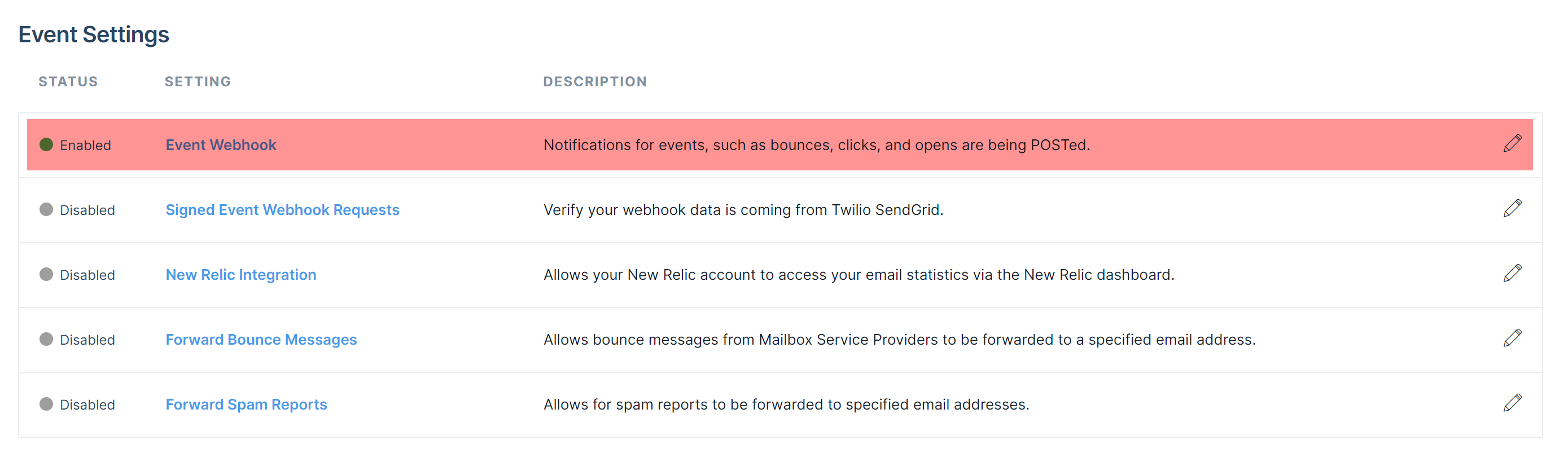Click the STATUS column header
Screen dimensions: 1568x453
pyautogui.click(x=68, y=81)
